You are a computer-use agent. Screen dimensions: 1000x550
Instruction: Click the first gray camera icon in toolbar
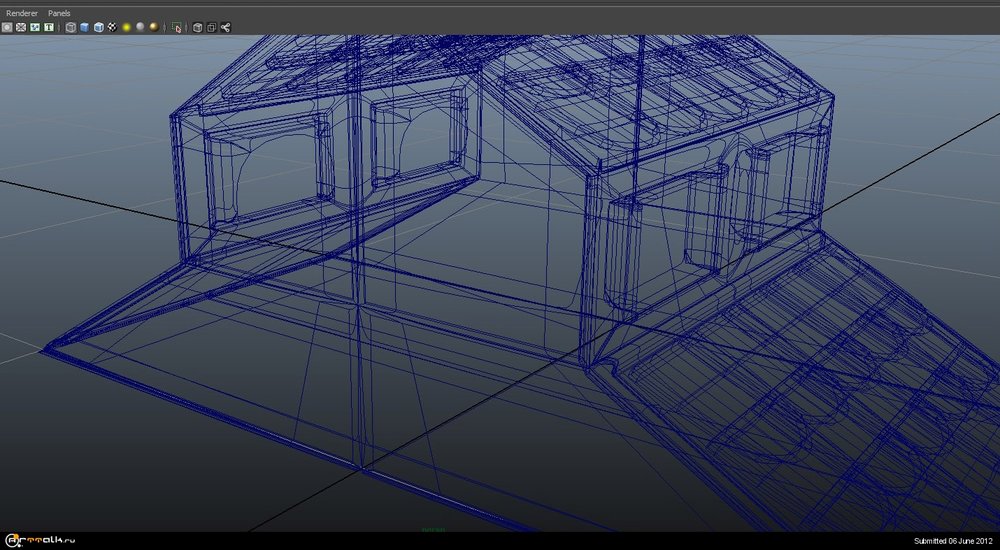pyautogui.click(x=7, y=28)
